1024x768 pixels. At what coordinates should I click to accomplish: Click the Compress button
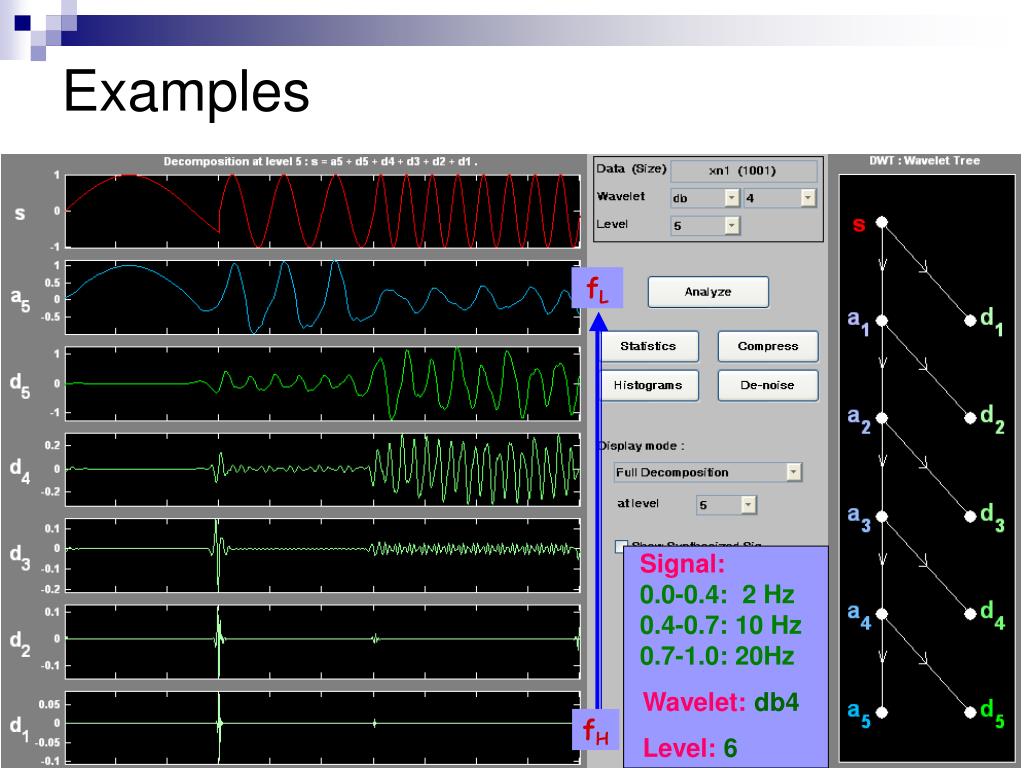(768, 346)
